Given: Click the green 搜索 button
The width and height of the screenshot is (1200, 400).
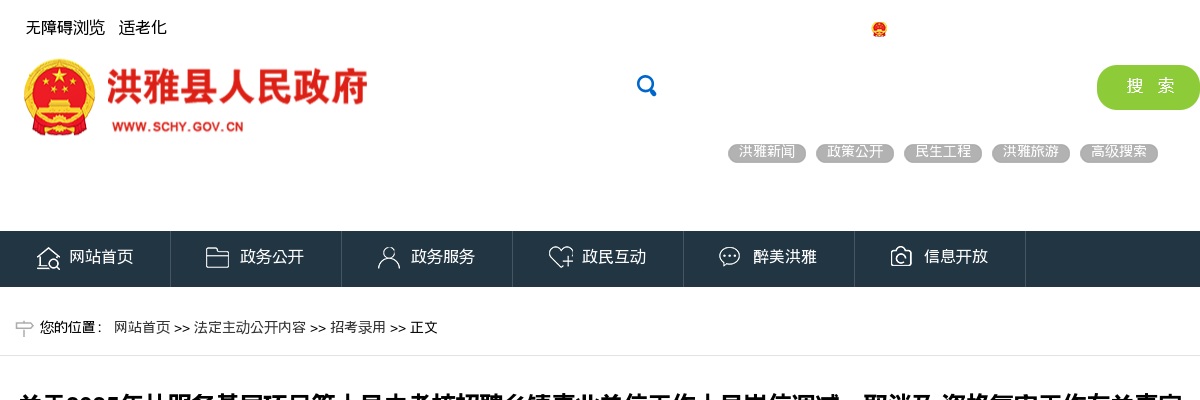Looking at the screenshot, I should [1148, 87].
